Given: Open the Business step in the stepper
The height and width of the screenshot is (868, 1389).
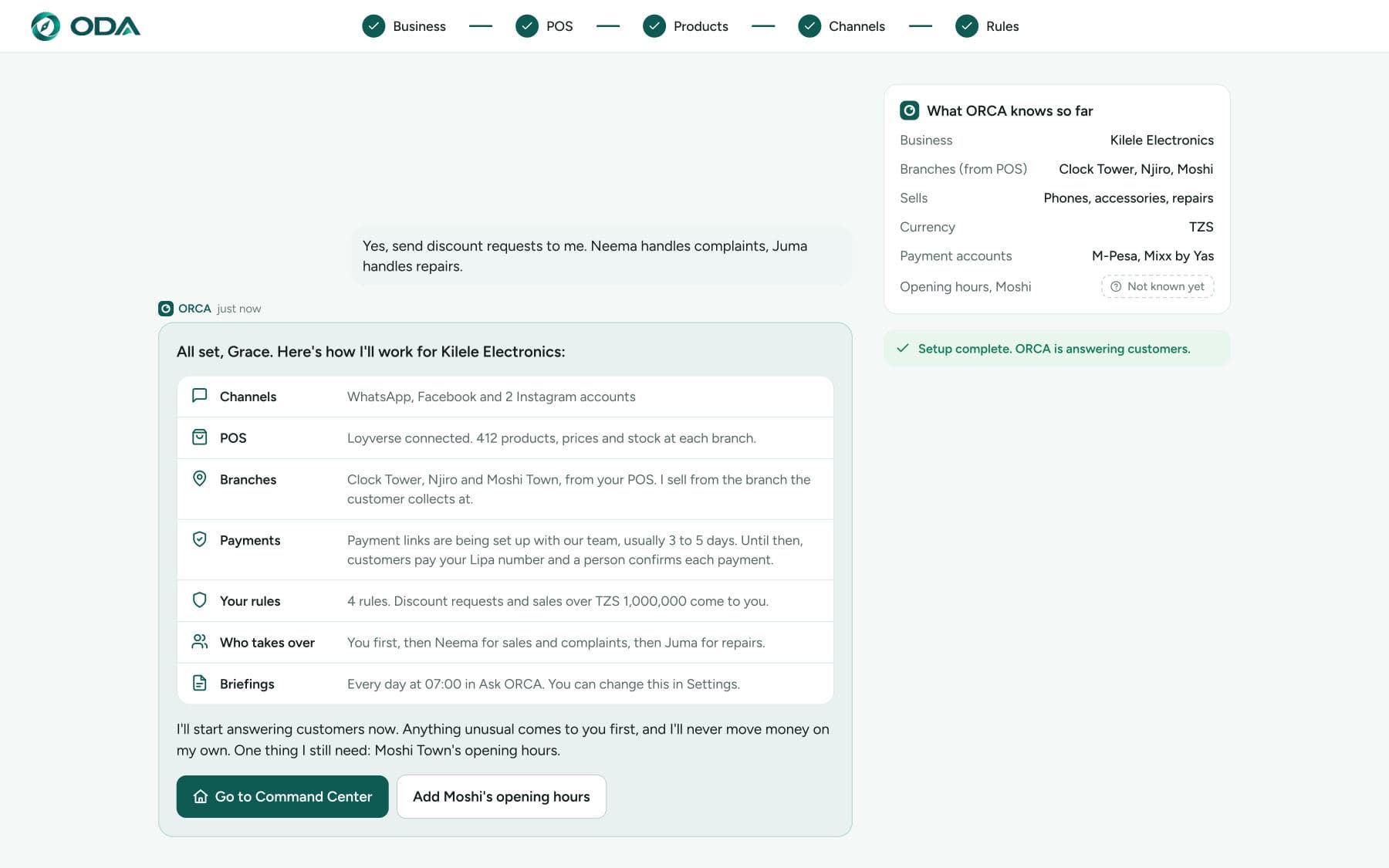Looking at the screenshot, I should 404,26.
